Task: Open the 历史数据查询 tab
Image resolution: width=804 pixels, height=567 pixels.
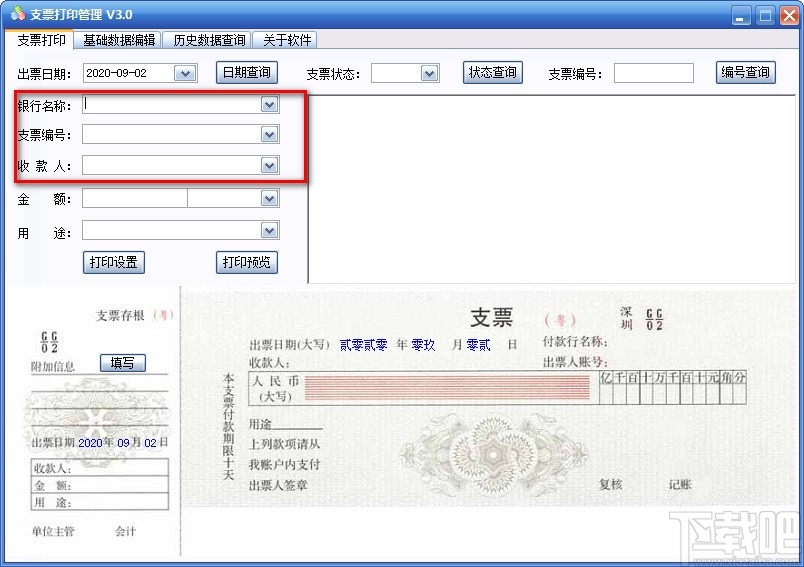Action: (208, 40)
